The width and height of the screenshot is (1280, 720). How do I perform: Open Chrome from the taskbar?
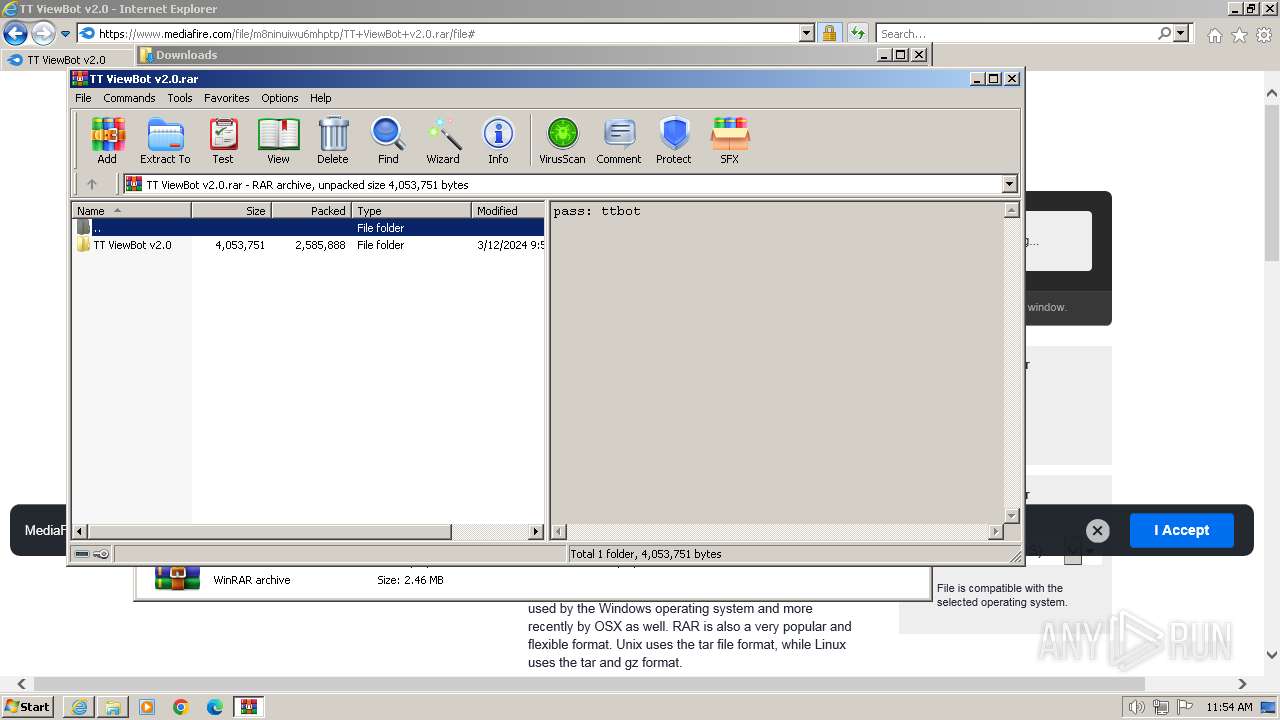[181, 707]
